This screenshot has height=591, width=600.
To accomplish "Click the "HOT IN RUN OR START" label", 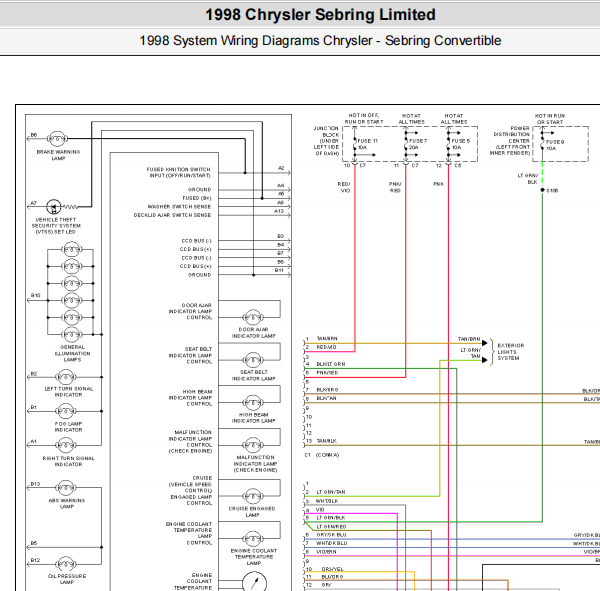I will [x=550, y=119].
